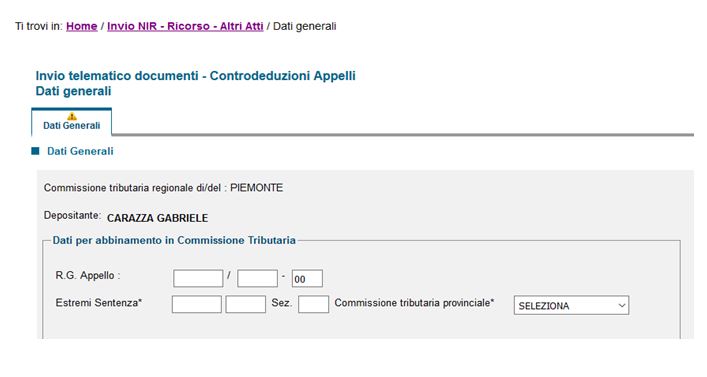Viewport: 707px width, 377px height.
Task: Open the Home breadcrumb link
Action: click(x=82, y=26)
